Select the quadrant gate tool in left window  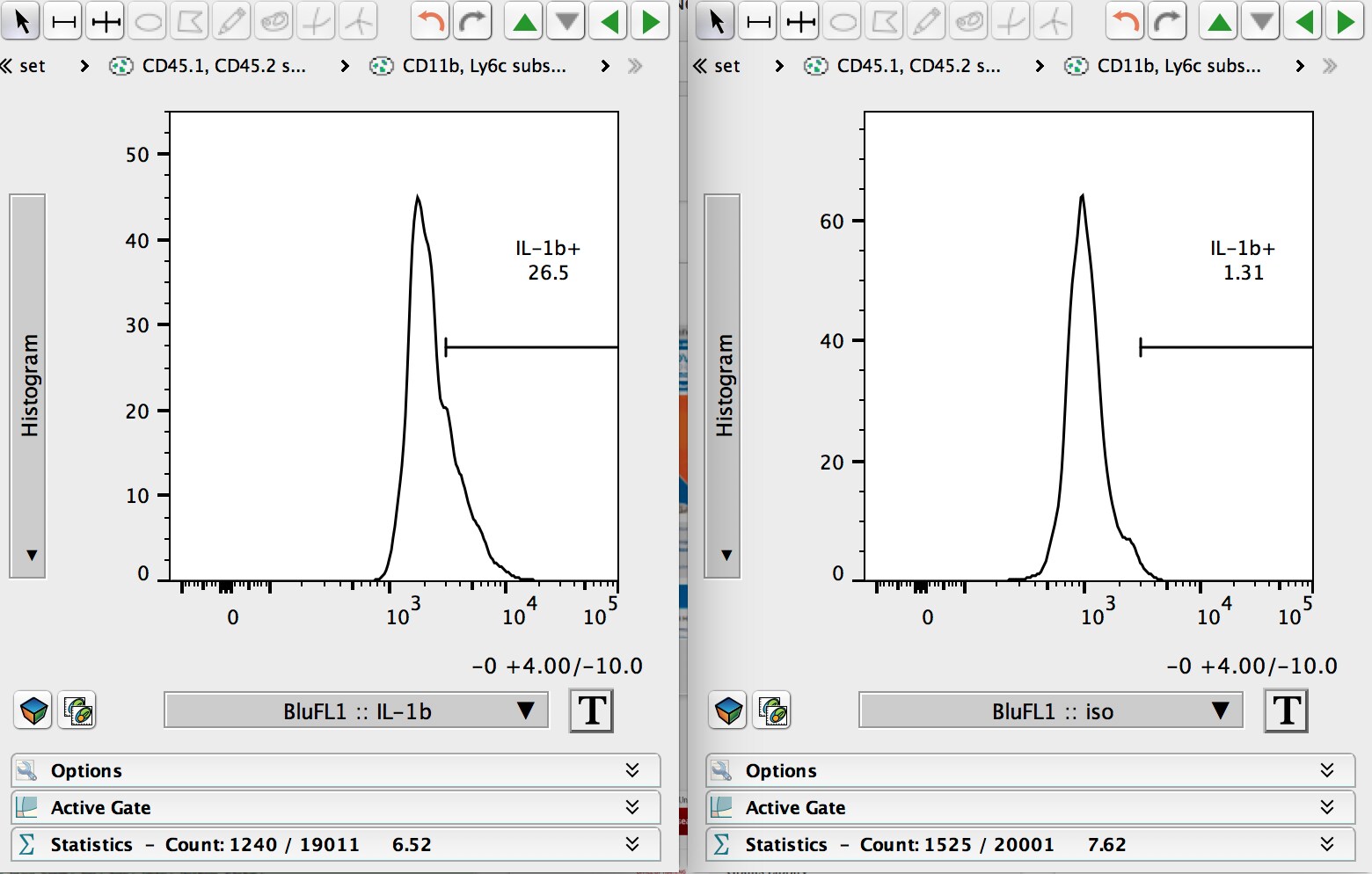pyautogui.click(x=317, y=21)
